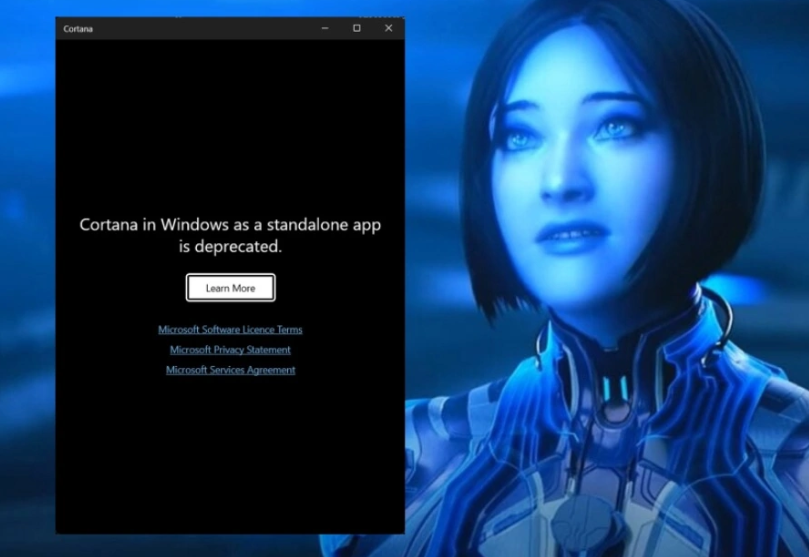The height and width of the screenshot is (557, 809).
Task: Minimize the Cortana window
Action: tap(325, 28)
